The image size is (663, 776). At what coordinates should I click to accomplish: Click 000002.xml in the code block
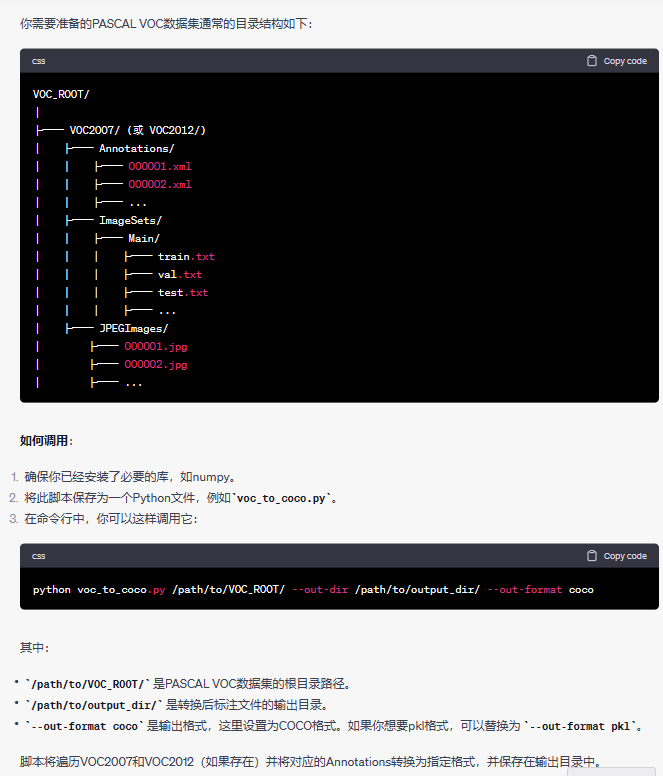(160, 184)
